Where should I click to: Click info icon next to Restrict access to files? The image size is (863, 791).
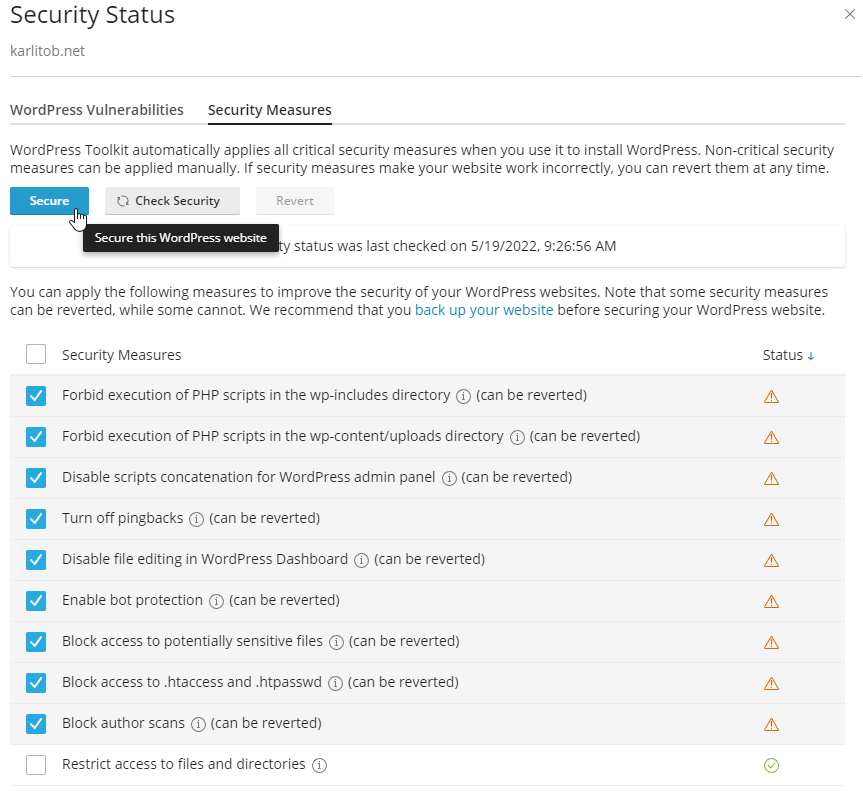pyautogui.click(x=318, y=764)
